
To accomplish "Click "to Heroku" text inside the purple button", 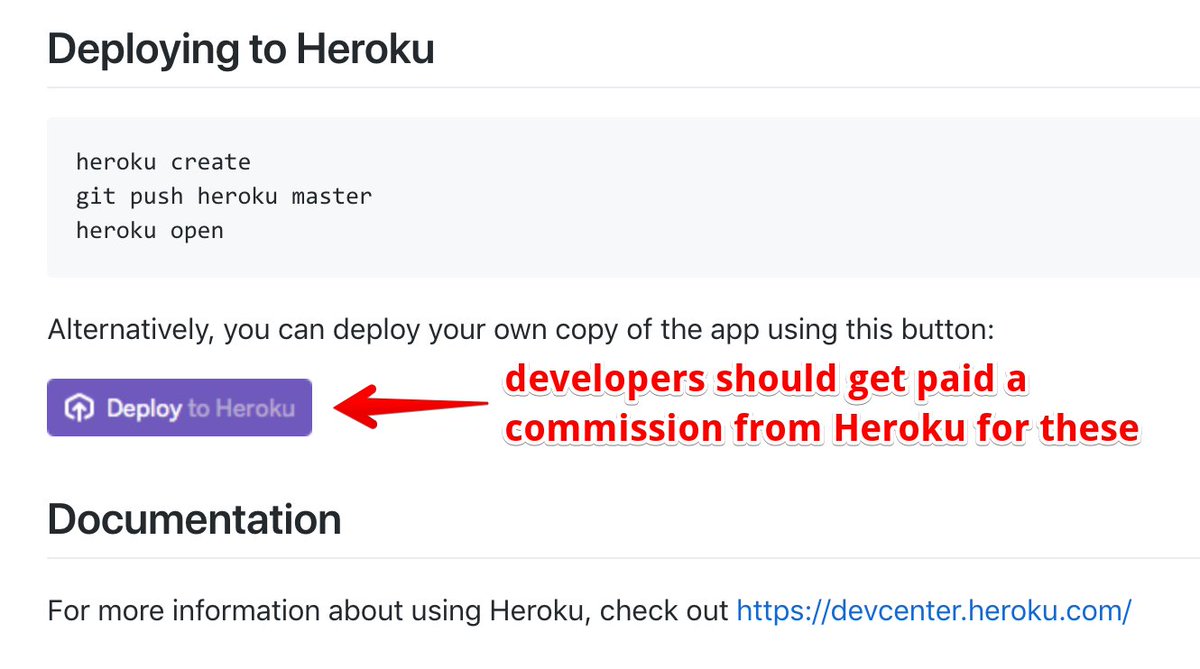I will (x=241, y=408).
